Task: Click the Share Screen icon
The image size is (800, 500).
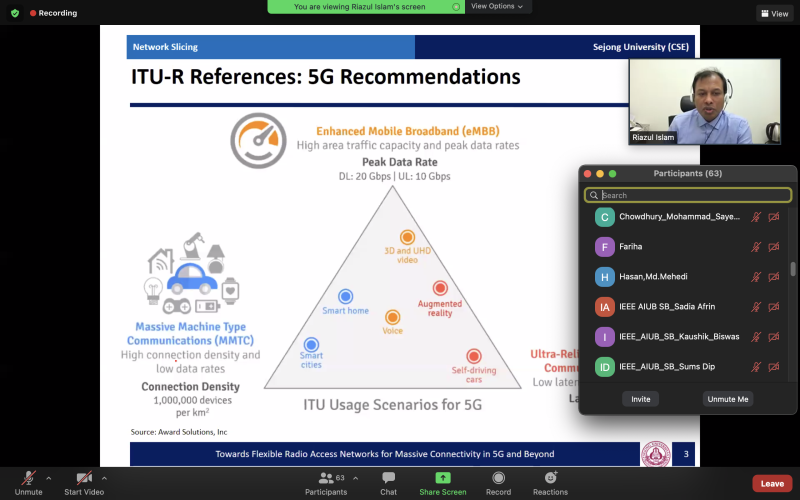Action: 442,479
